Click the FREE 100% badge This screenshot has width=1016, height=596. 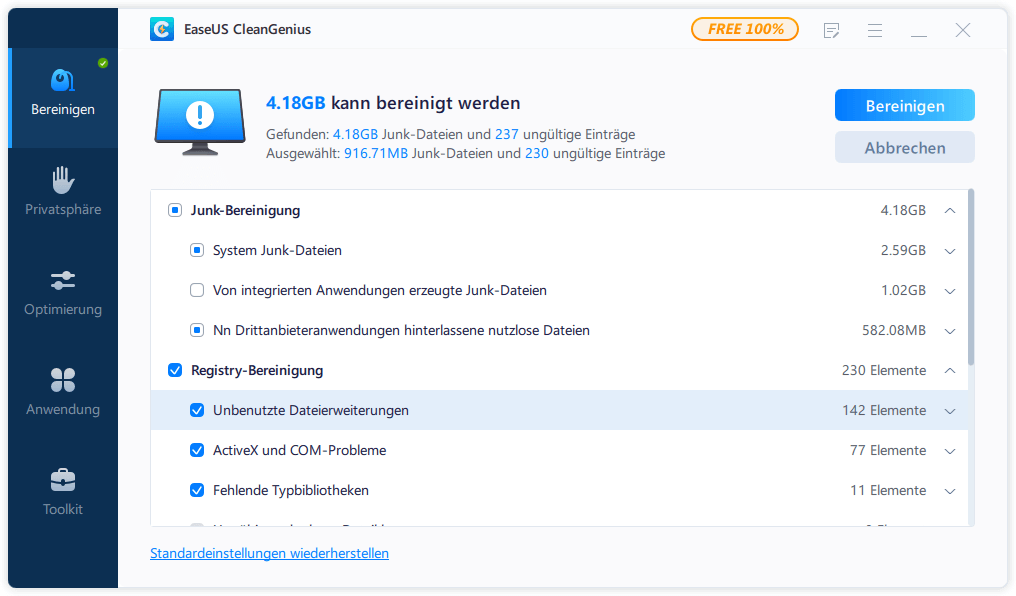(x=745, y=29)
